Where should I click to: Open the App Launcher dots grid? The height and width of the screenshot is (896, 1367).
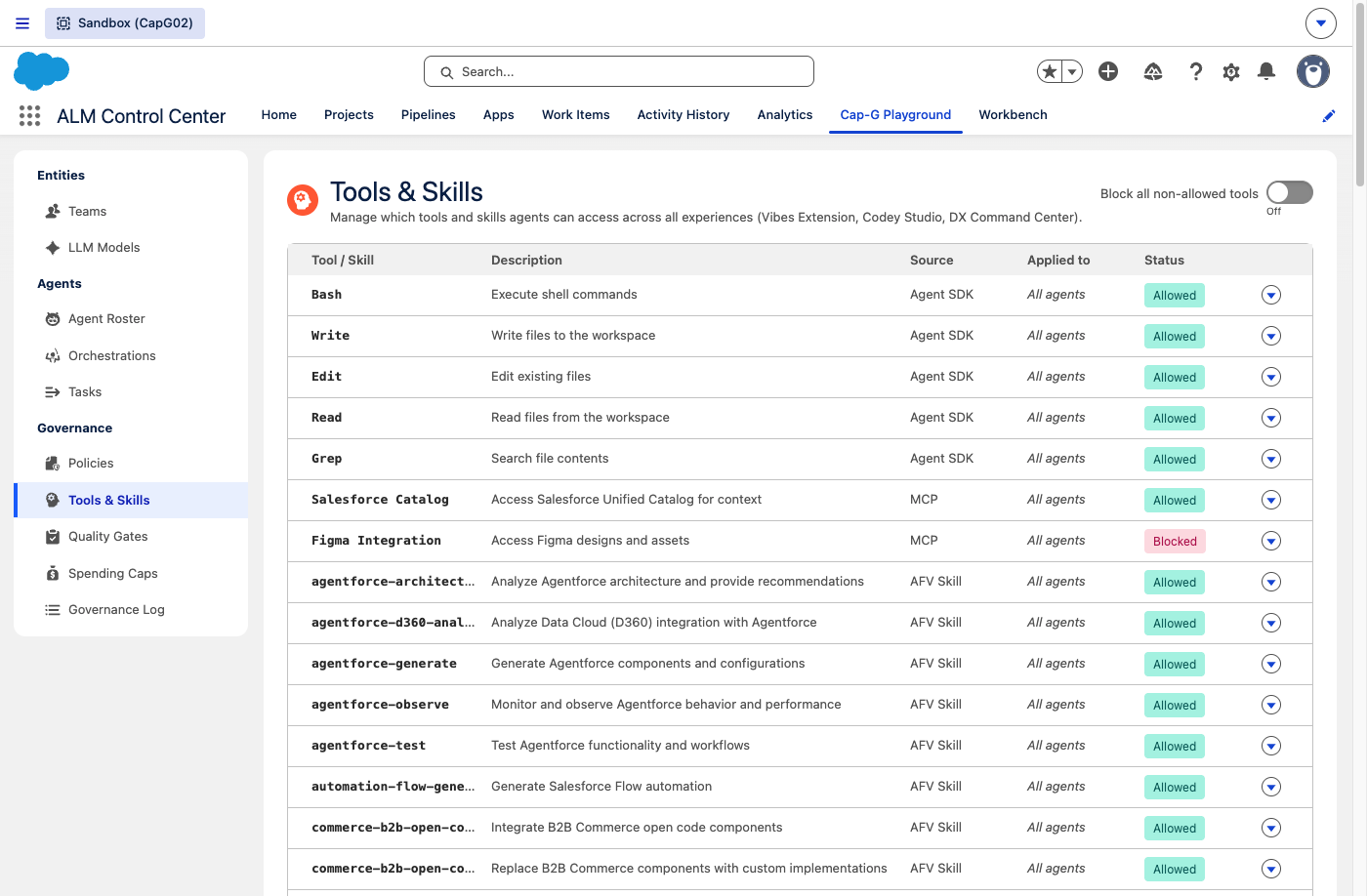29,116
